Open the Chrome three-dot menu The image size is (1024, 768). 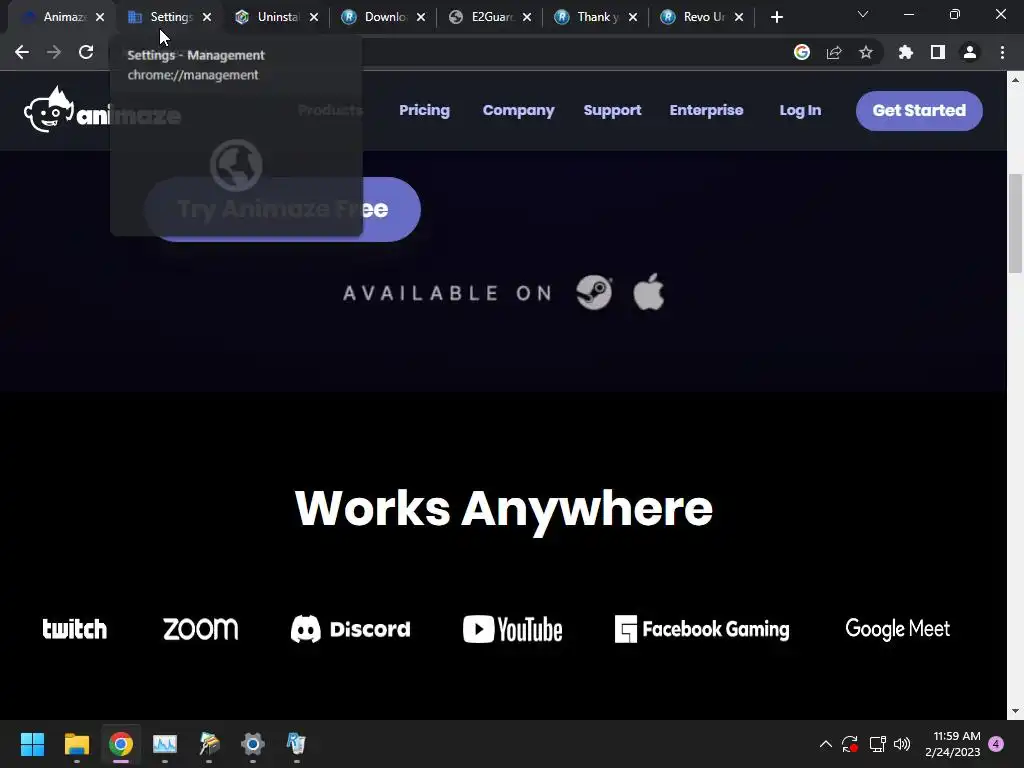pyautogui.click(x=1002, y=52)
